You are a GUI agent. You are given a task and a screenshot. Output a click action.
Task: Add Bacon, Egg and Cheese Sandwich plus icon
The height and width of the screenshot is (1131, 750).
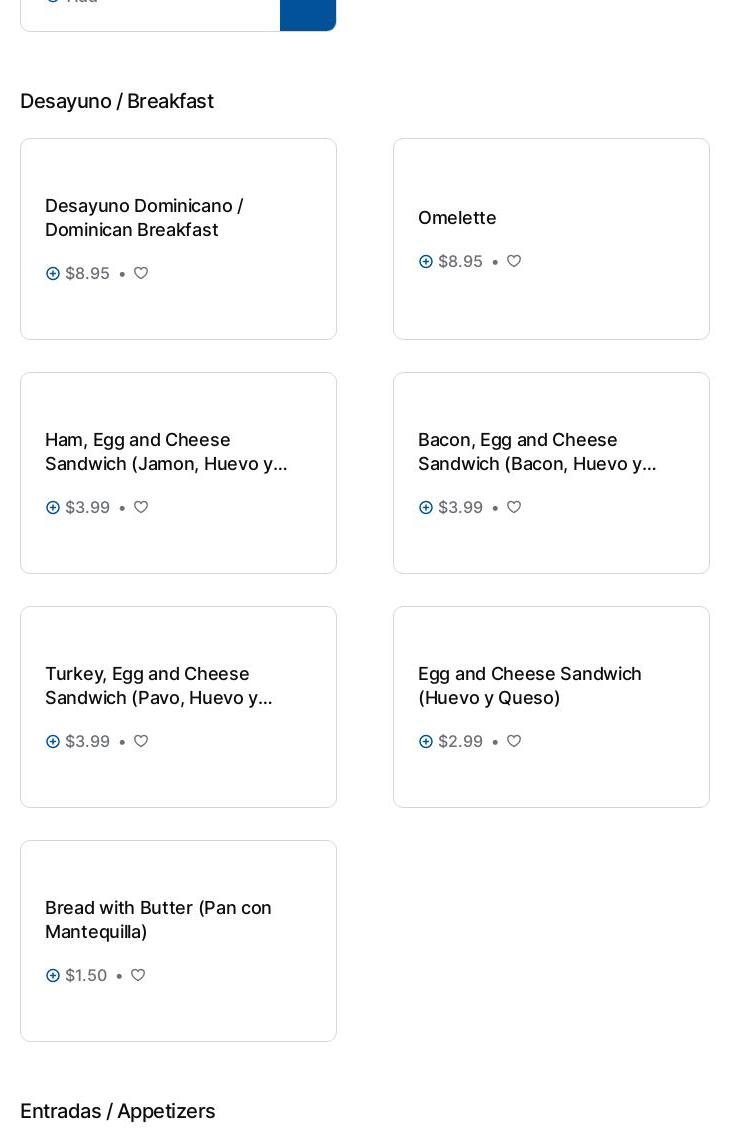426,507
